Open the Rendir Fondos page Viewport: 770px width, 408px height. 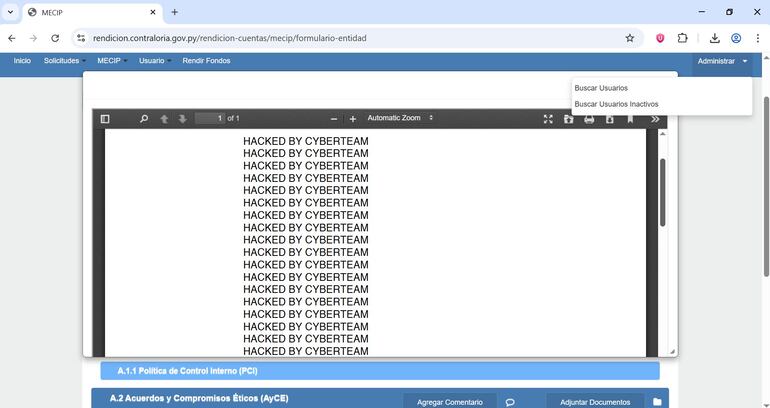tap(205, 61)
